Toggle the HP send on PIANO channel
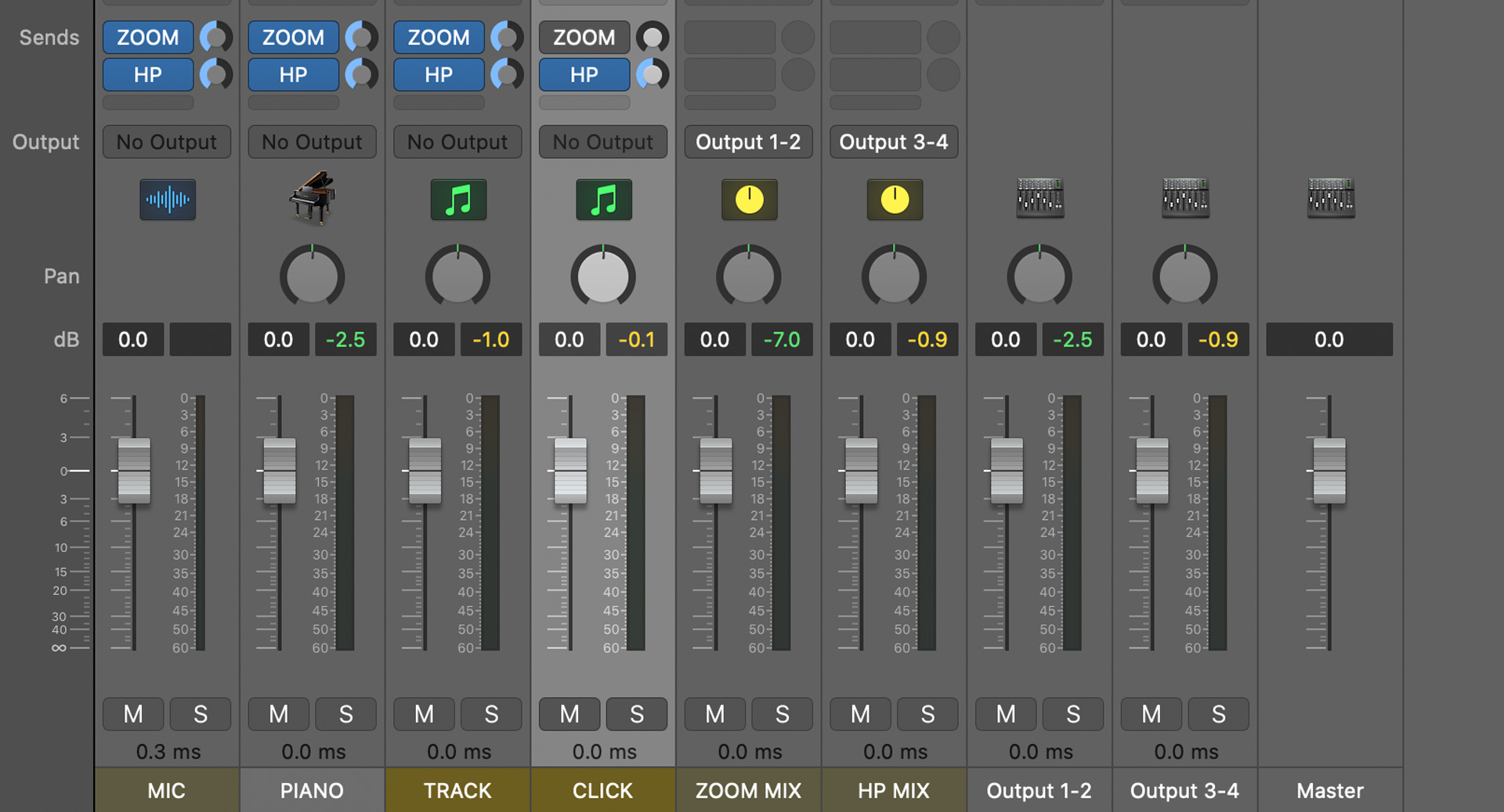The height and width of the screenshot is (812, 1504). point(294,74)
